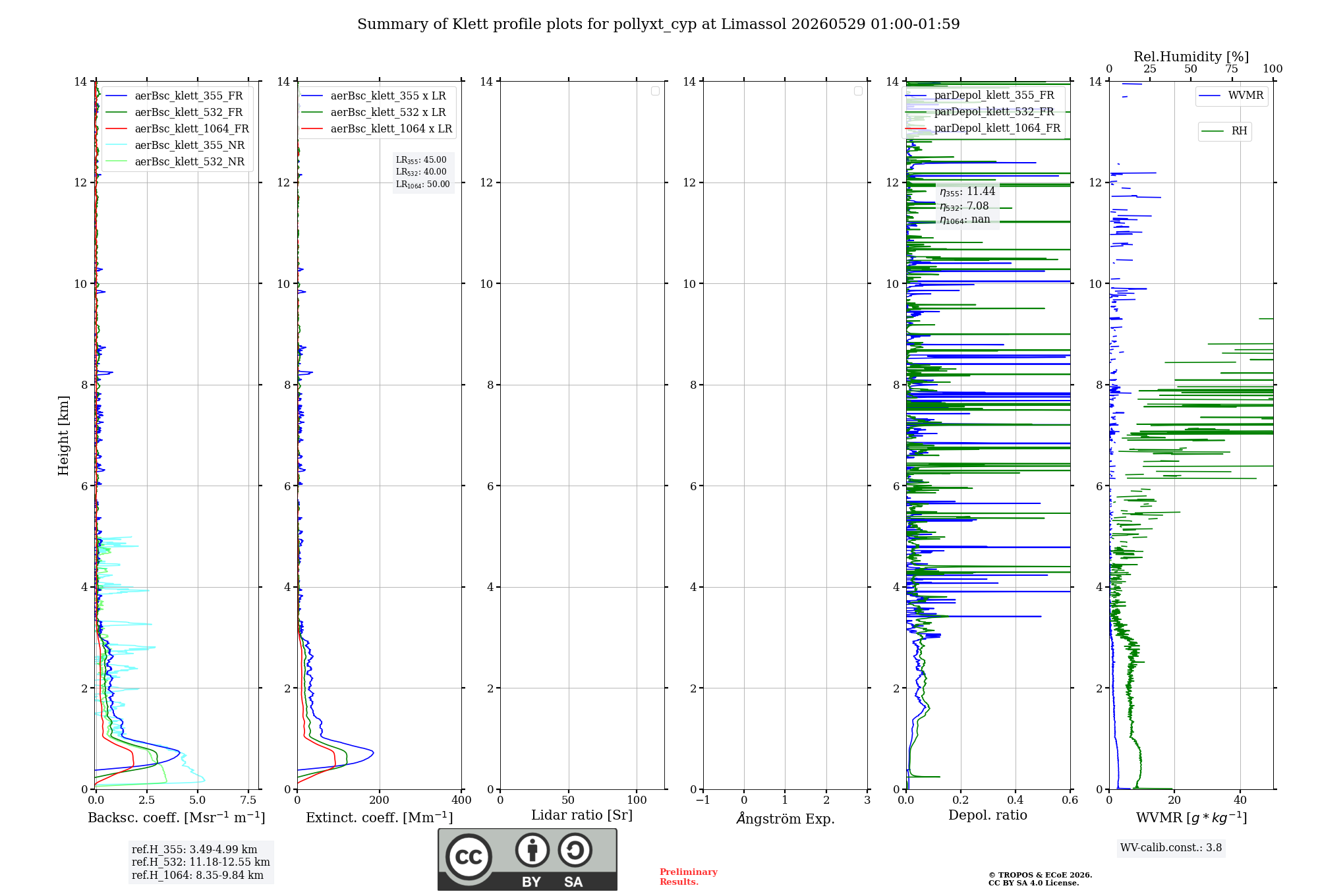Click the 'CC BY SA 4.0 License.' text

tap(1034, 883)
